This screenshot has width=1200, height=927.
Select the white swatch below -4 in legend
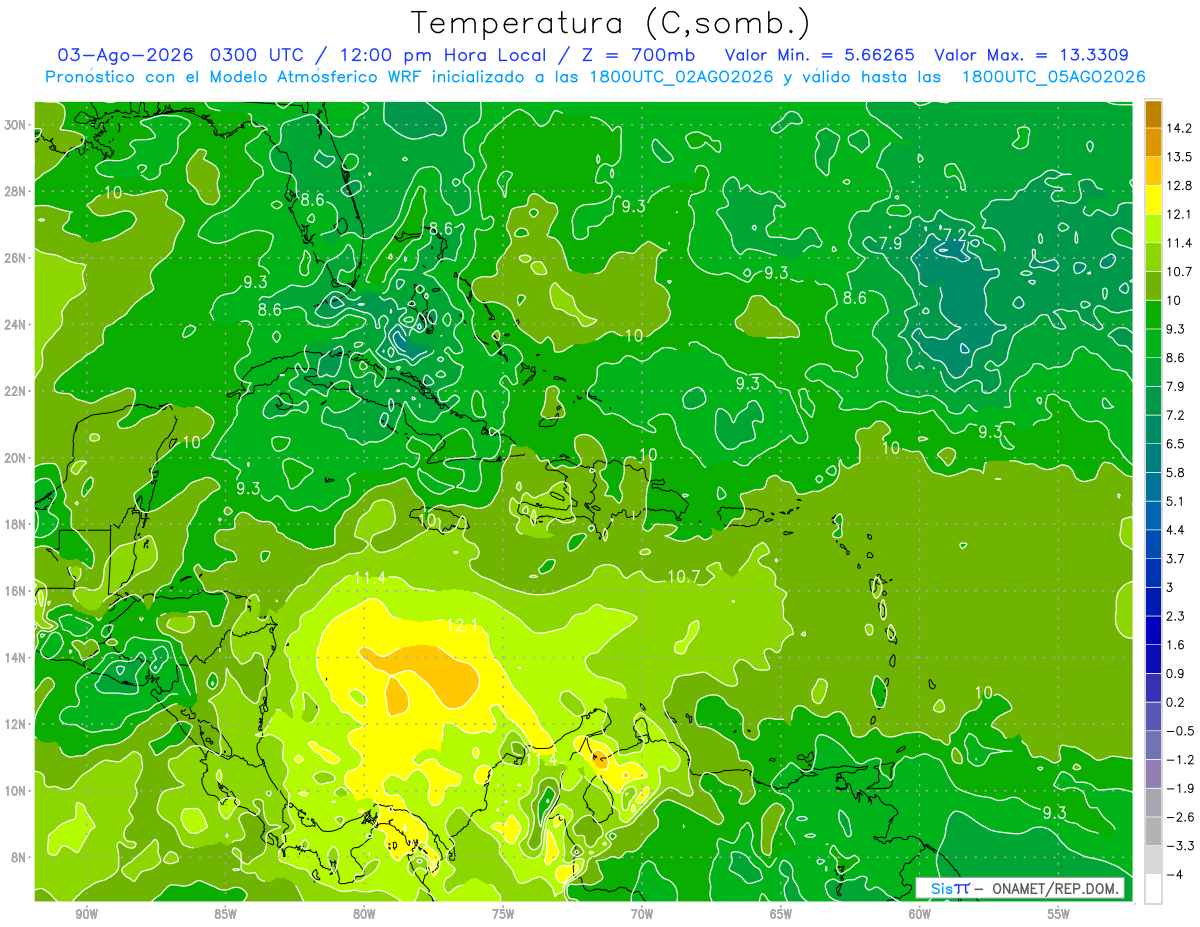(1153, 889)
